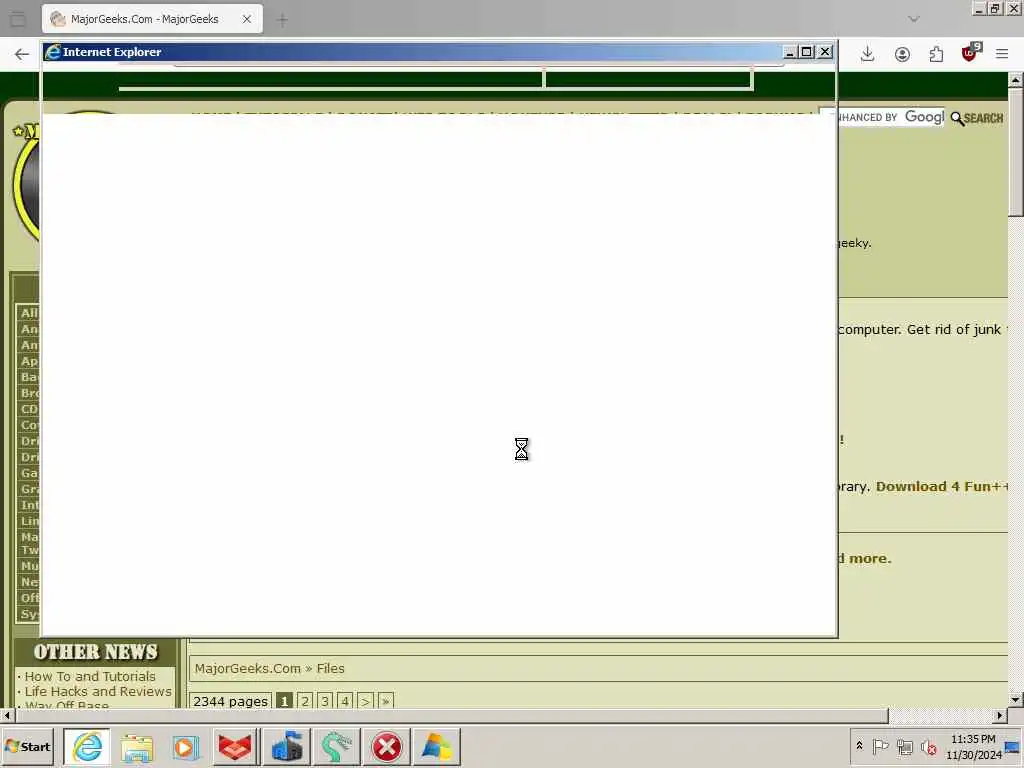Open the browser downloads icon

867,54
